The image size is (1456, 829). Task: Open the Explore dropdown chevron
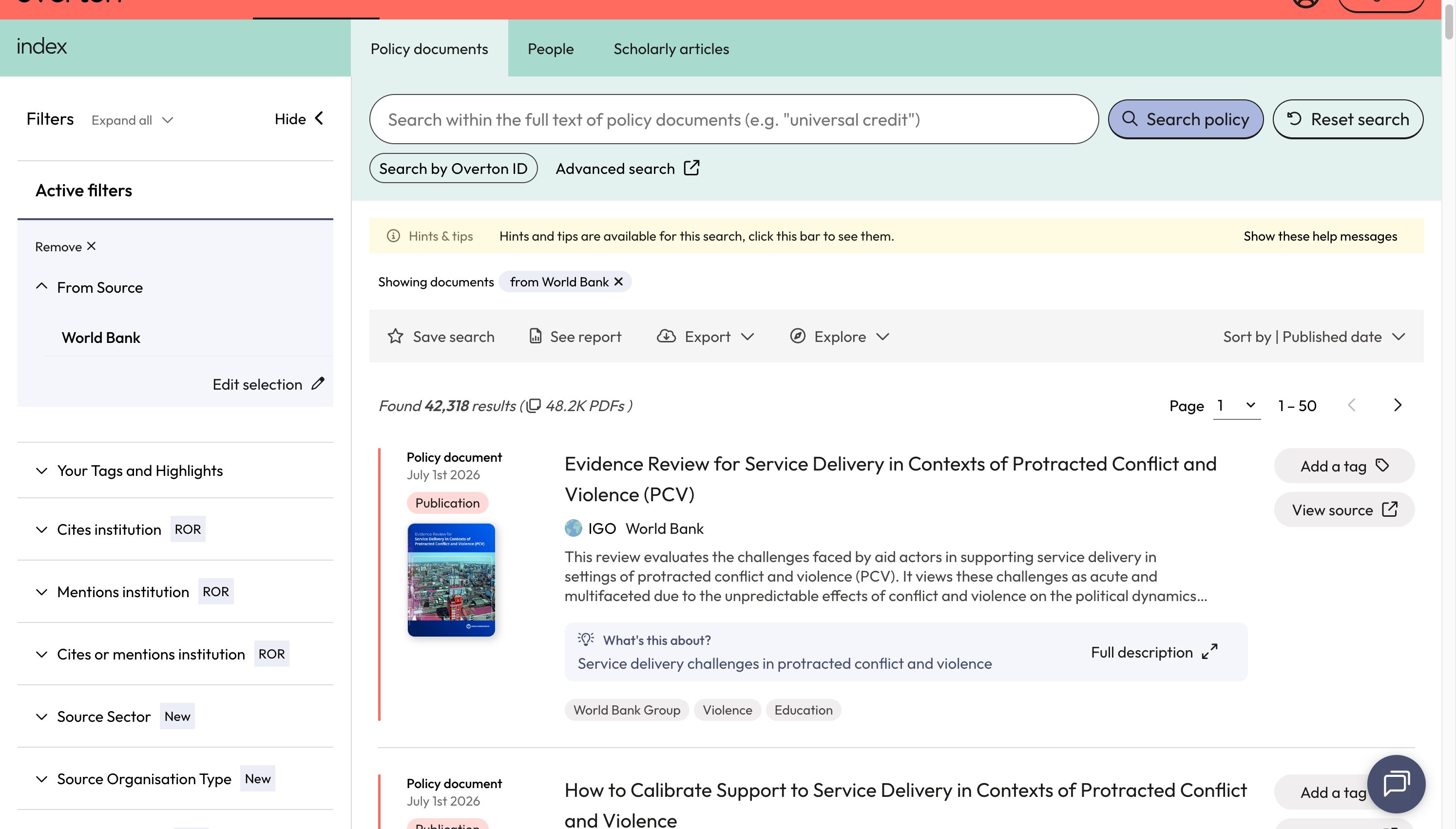coord(882,337)
